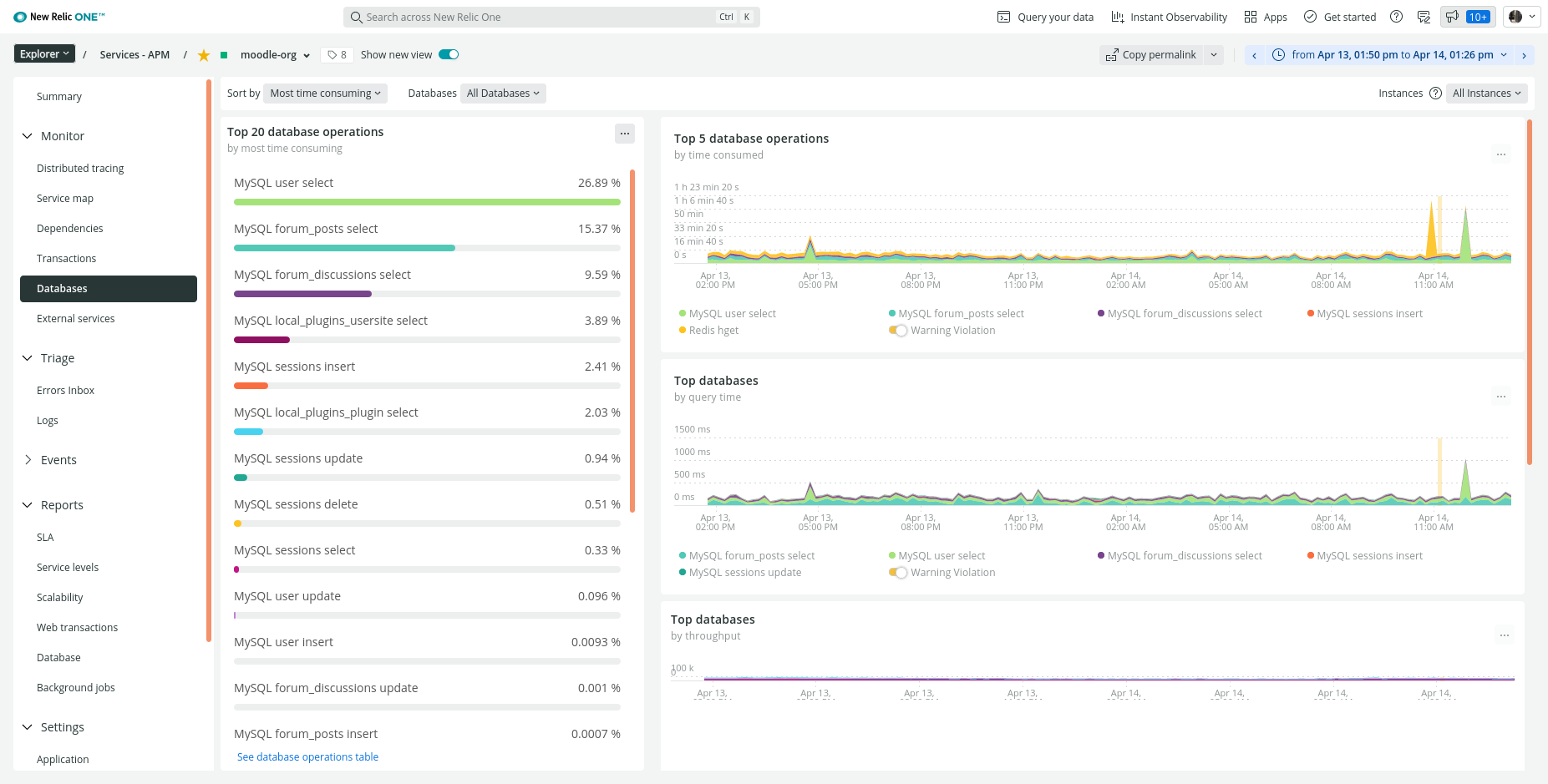Click the search magnifier icon
Screen dimensions: 1548x784
tap(357, 17)
